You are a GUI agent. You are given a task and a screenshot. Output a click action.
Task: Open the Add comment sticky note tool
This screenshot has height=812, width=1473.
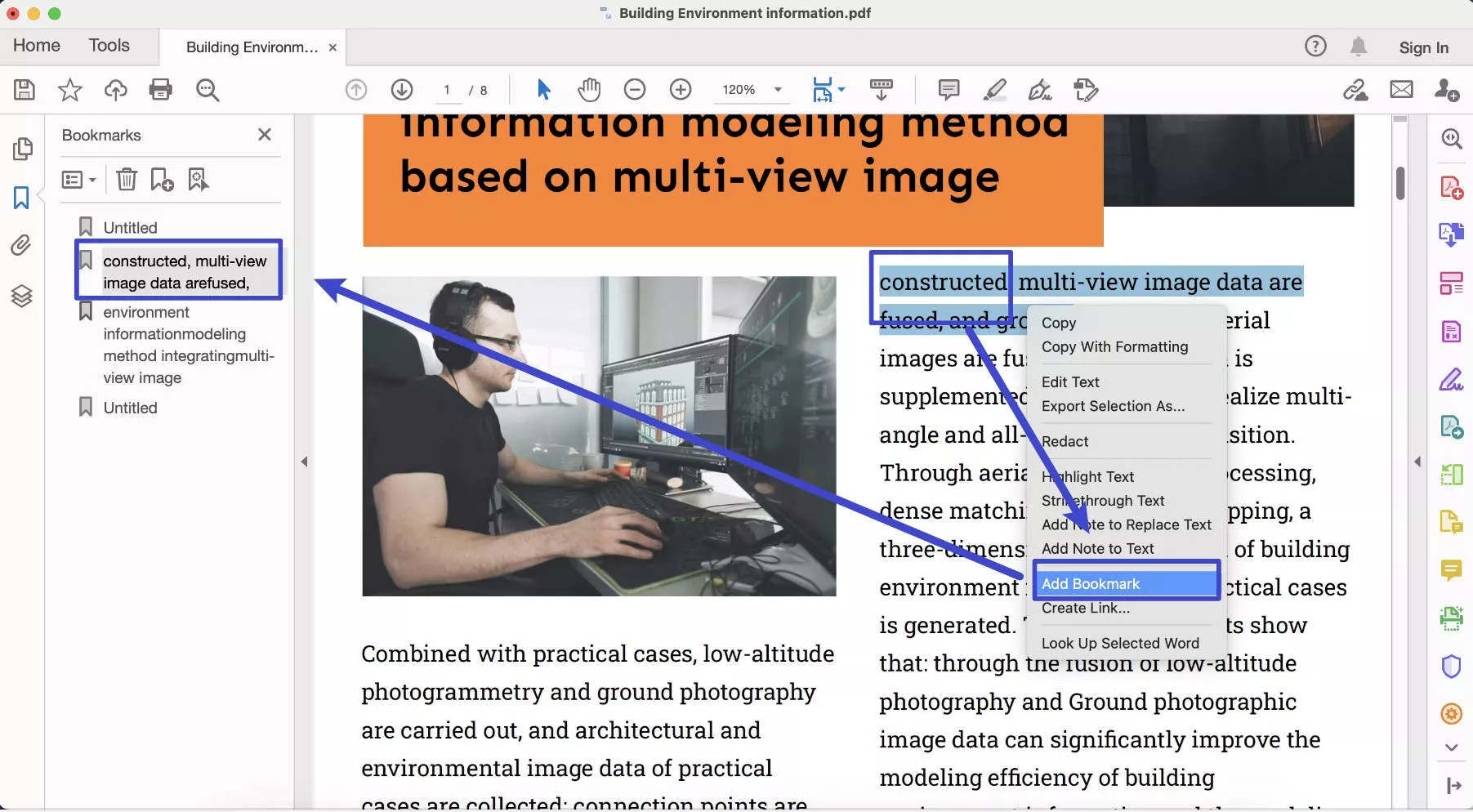pos(949,90)
